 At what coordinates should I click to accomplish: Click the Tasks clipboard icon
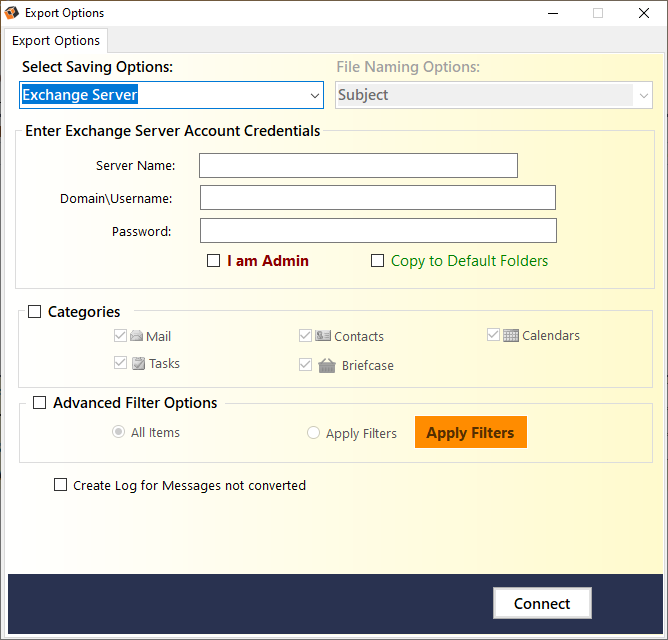pos(138,363)
